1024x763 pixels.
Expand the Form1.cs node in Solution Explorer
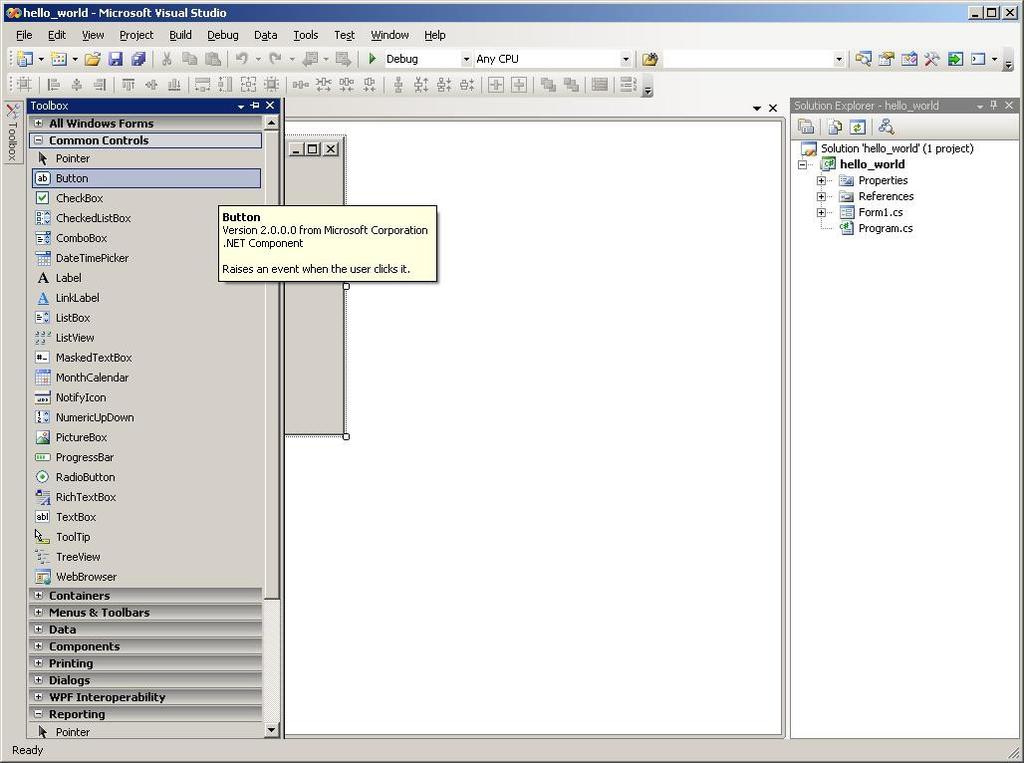822,212
